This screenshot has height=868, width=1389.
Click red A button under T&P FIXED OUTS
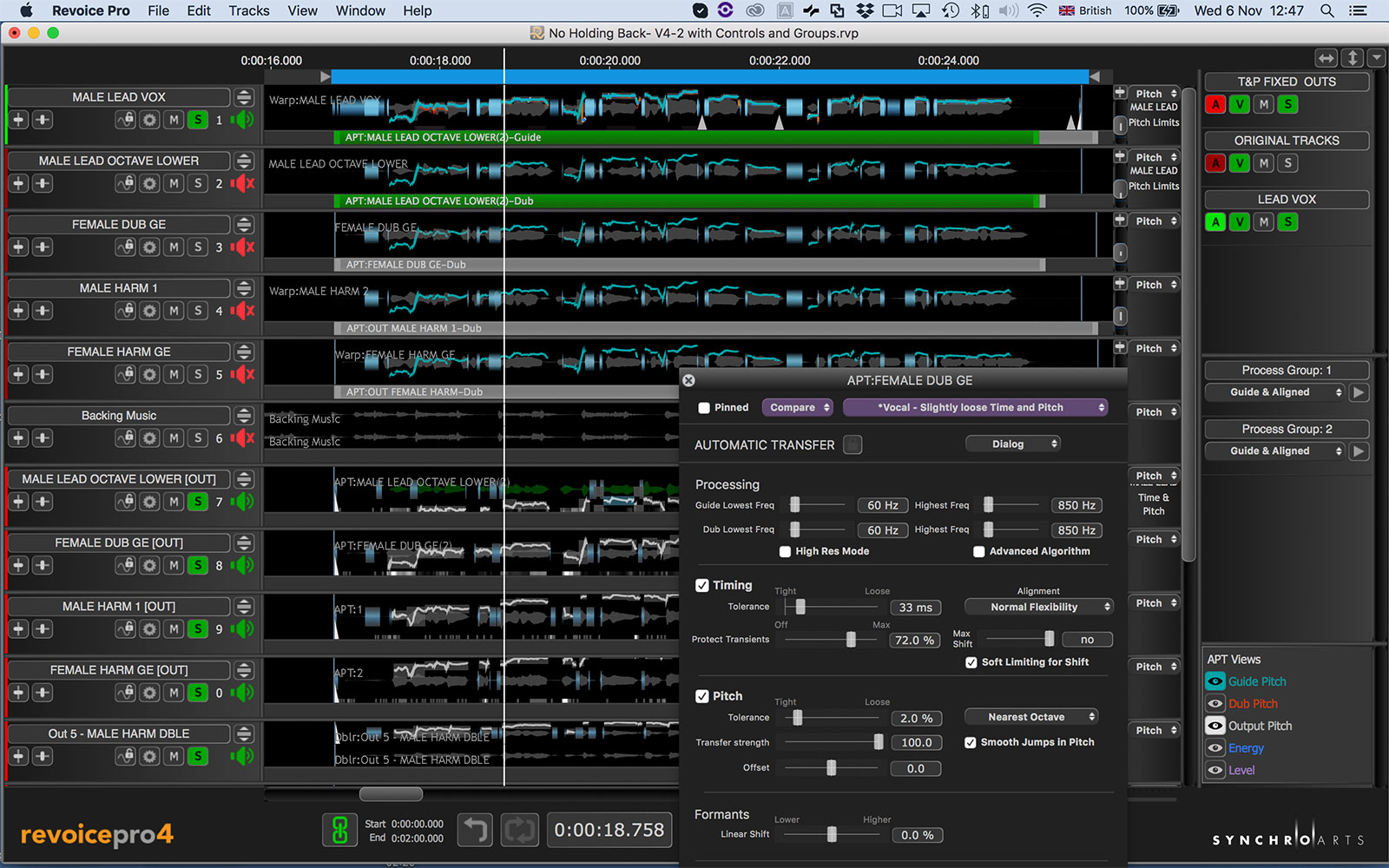(1215, 104)
